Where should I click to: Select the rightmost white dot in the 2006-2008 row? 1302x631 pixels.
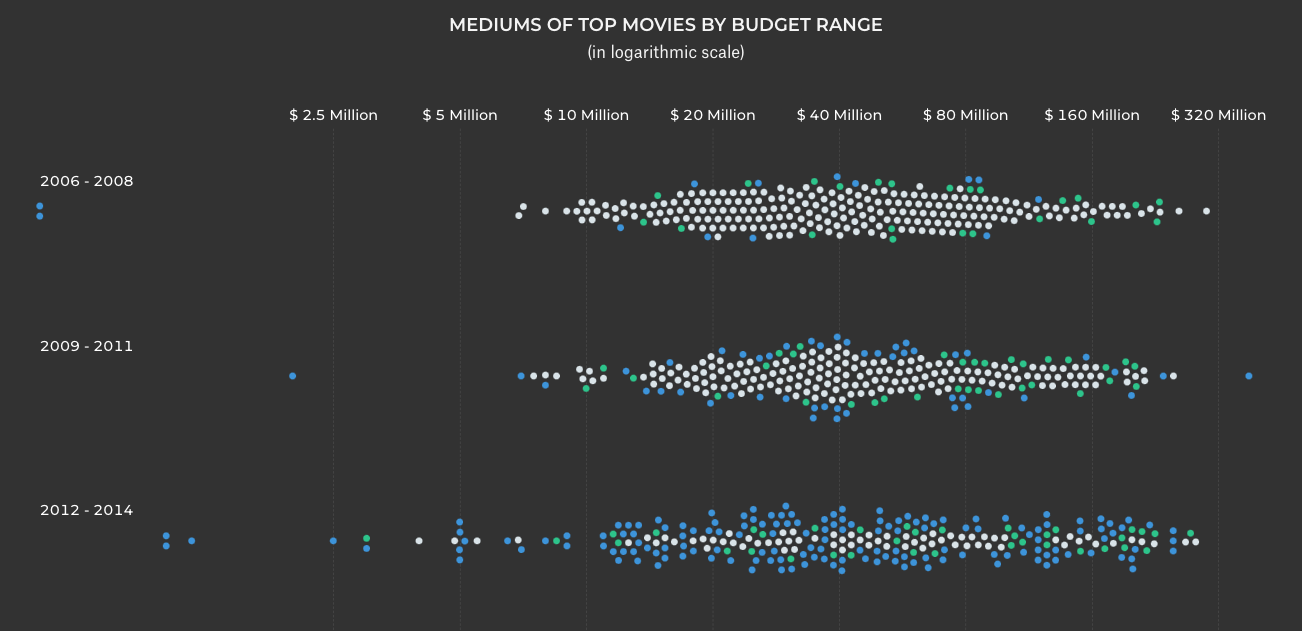[x=1206, y=211]
